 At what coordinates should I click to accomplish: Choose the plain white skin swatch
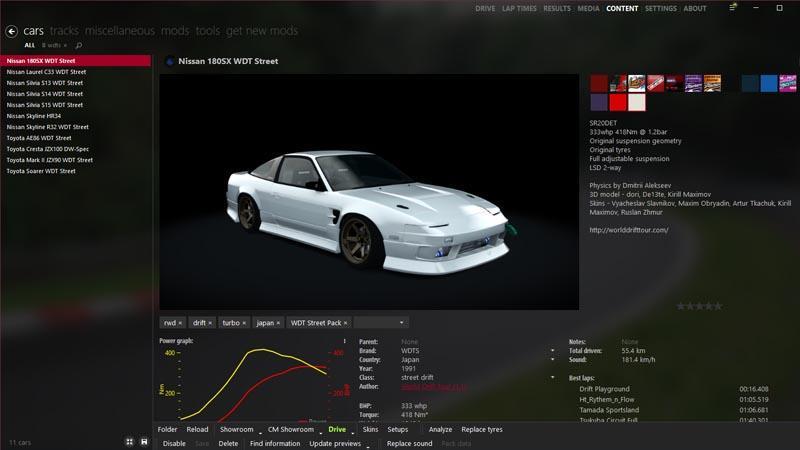[x=636, y=102]
